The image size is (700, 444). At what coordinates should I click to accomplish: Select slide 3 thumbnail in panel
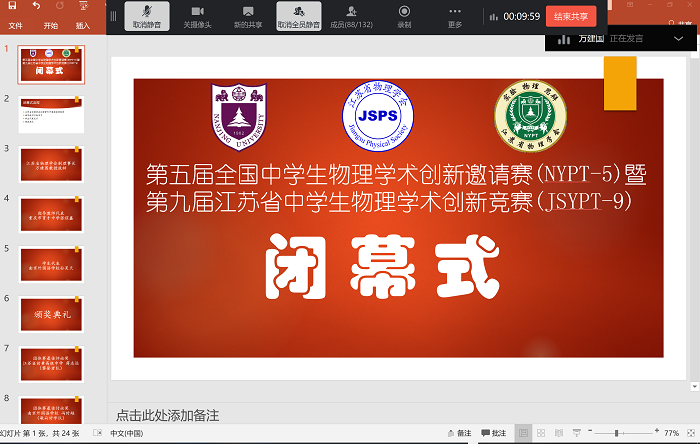(x=51, y=164)
